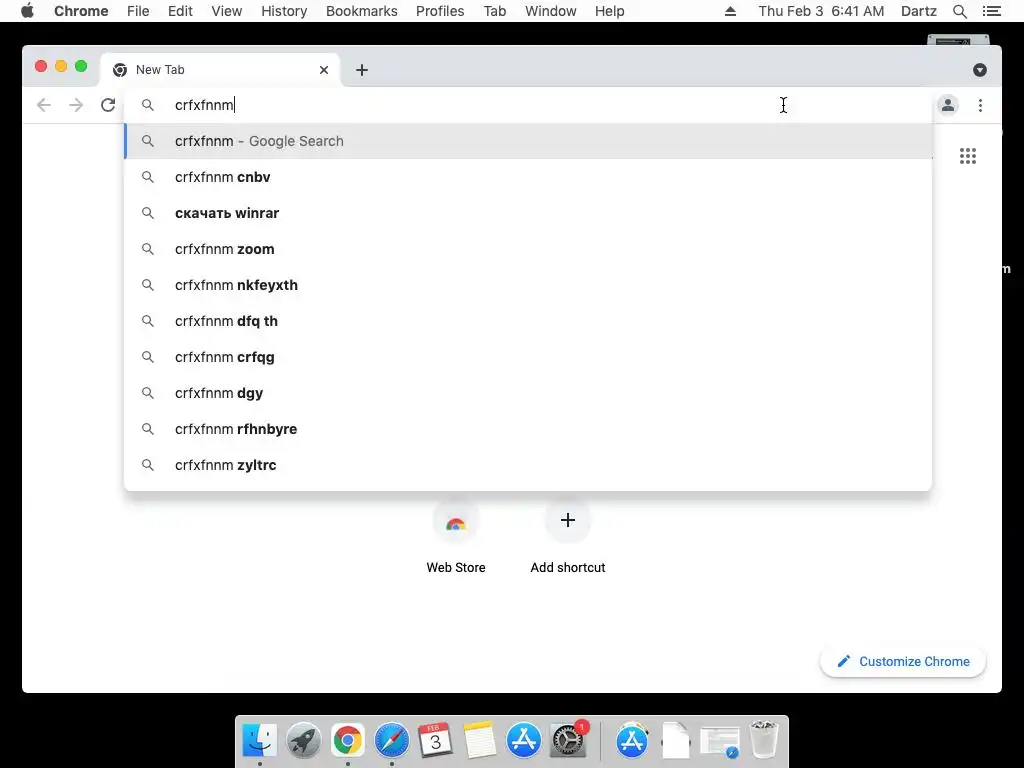Open Finder from the Dock
Screen dimensions: 1024x768
pyautogui.click(x=260, y=741)
